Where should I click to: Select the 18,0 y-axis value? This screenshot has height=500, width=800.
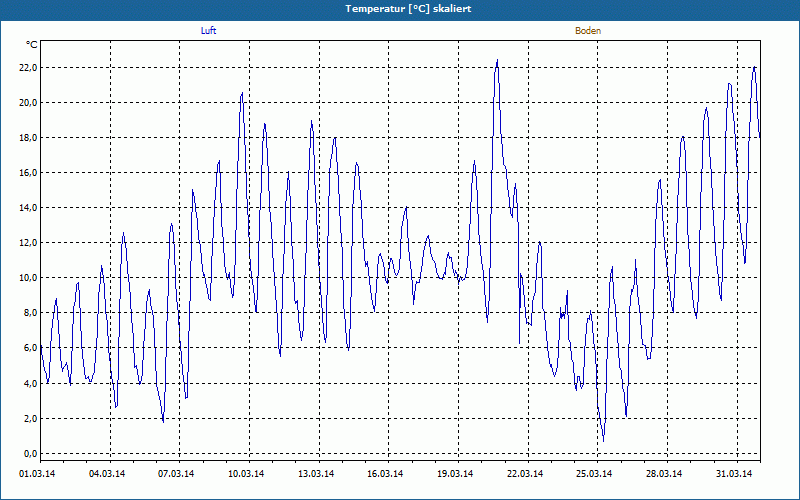(x=28, y=138)
